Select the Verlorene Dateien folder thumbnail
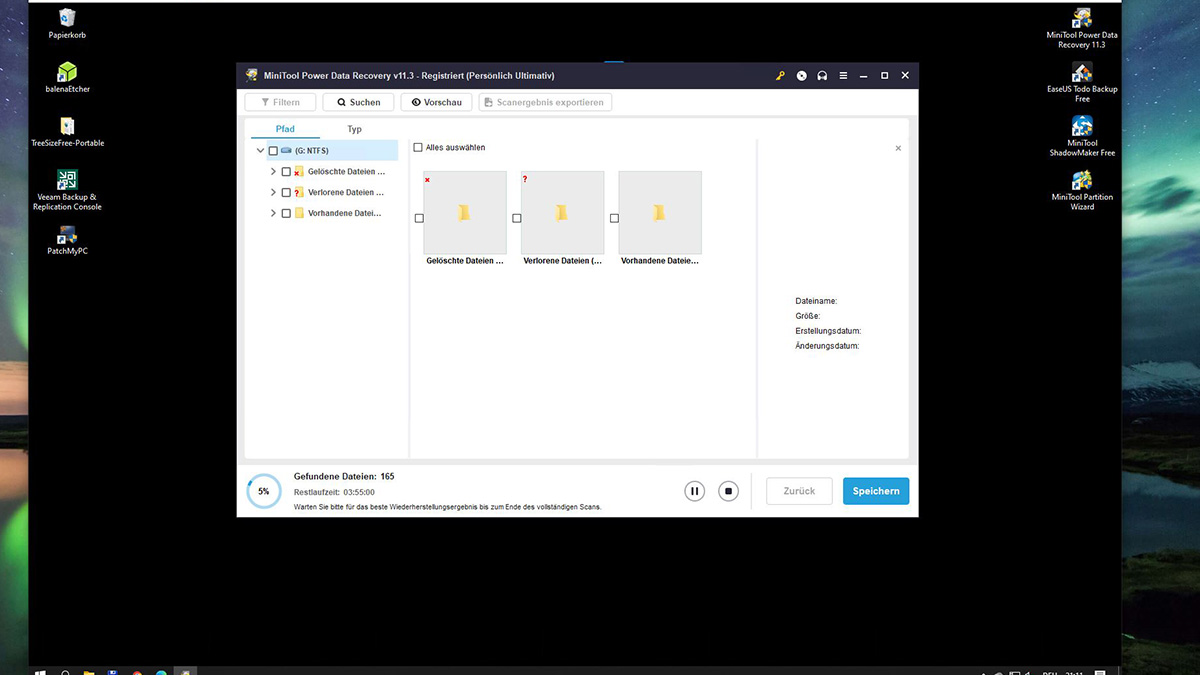Screen dimensions: 1200x675 pyautogui.click(x=562, y=212)
